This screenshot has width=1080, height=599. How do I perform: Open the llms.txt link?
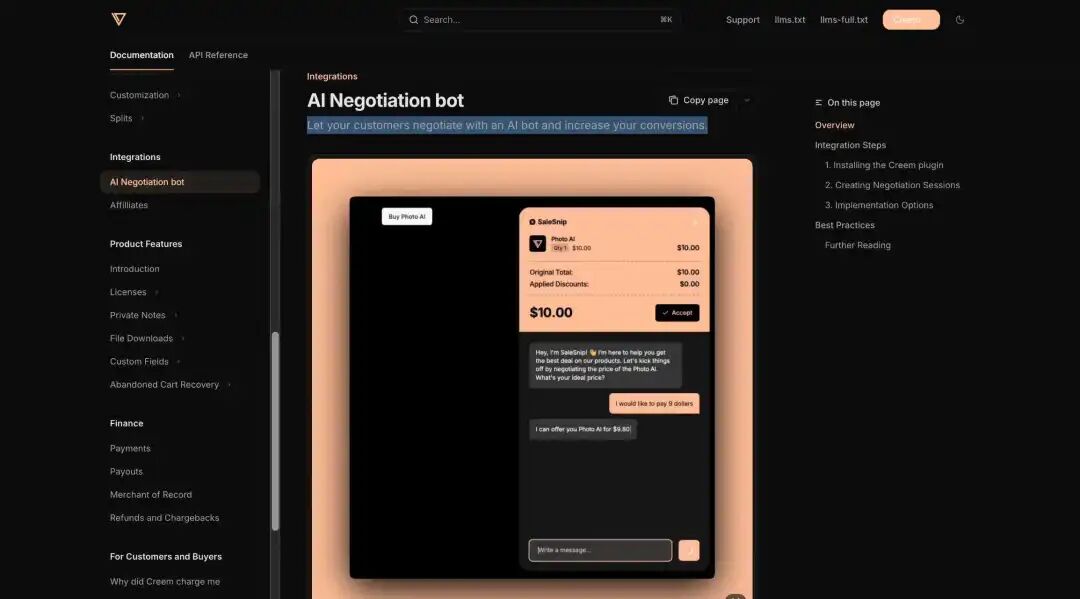click(789, 20)
